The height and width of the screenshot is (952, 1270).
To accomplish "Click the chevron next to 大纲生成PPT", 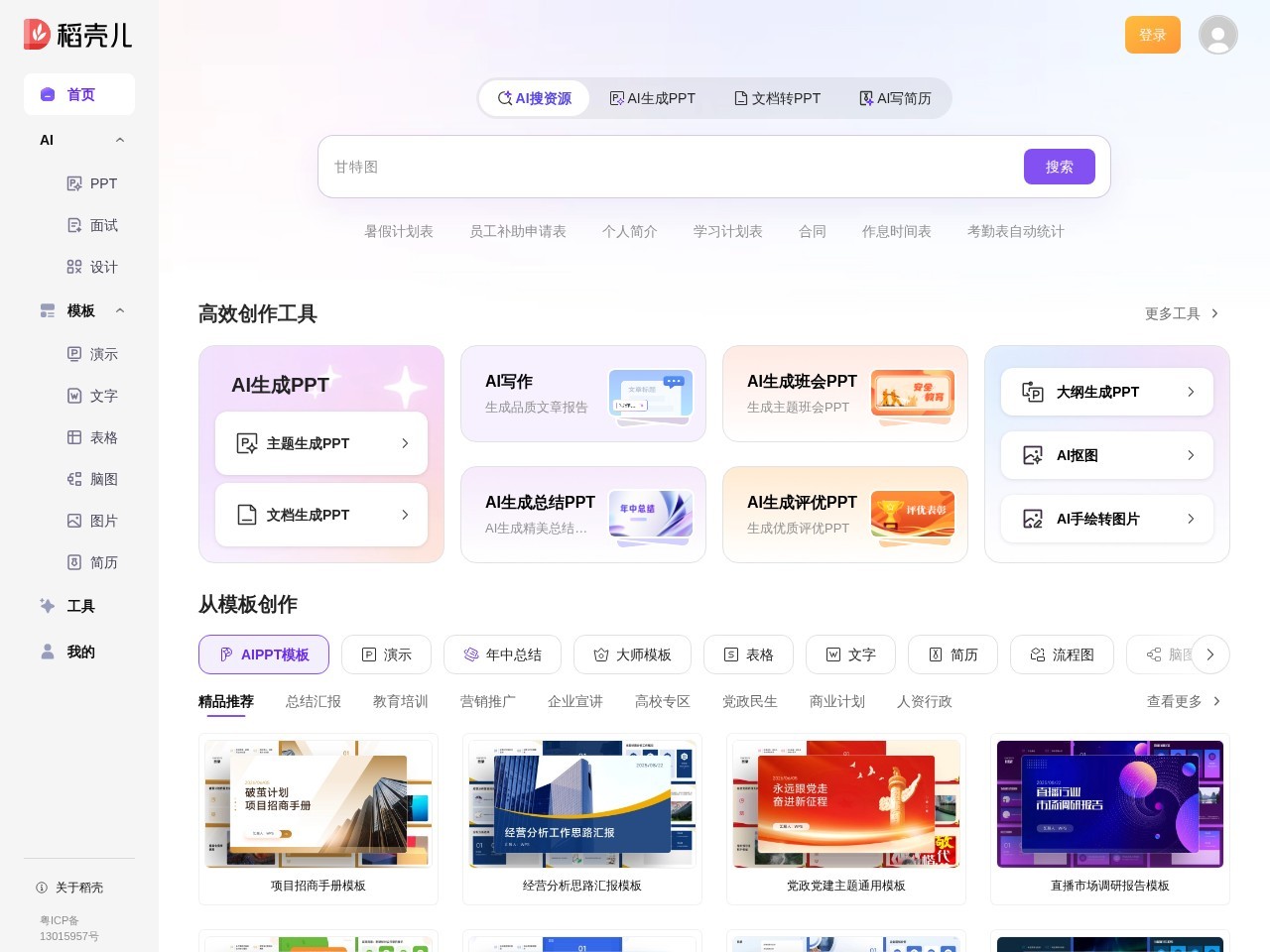I will pyautogui.click(x=1191, y=392).
